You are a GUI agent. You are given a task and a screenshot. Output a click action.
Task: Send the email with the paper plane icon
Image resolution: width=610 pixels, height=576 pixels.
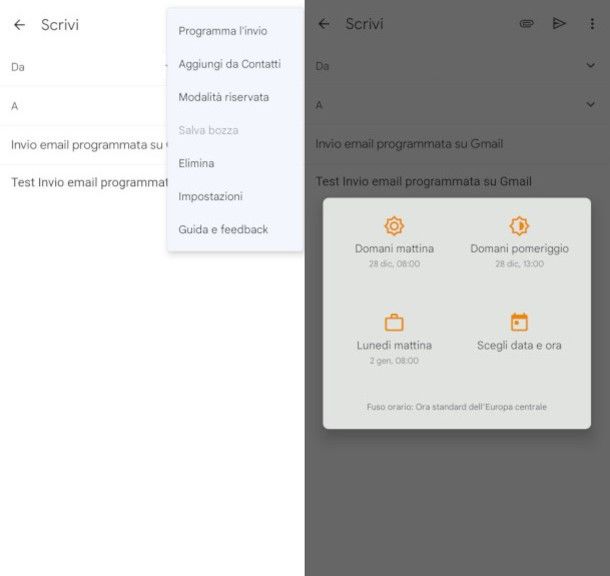tap(559, 23)
